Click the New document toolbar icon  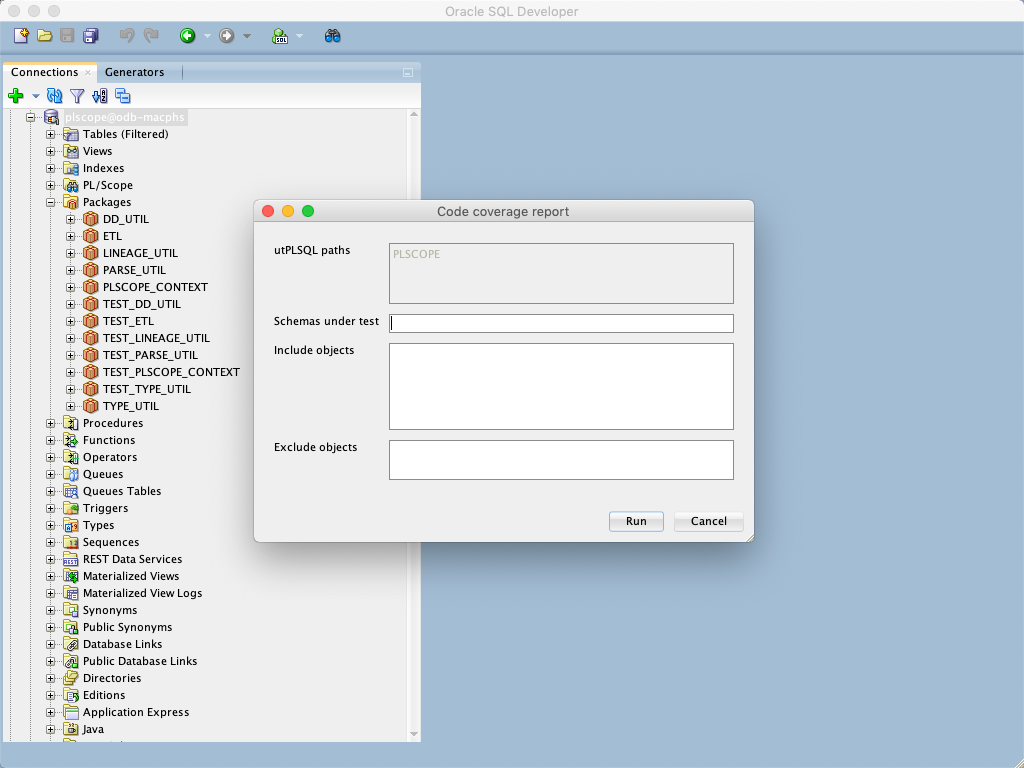(x=18, y=35)
